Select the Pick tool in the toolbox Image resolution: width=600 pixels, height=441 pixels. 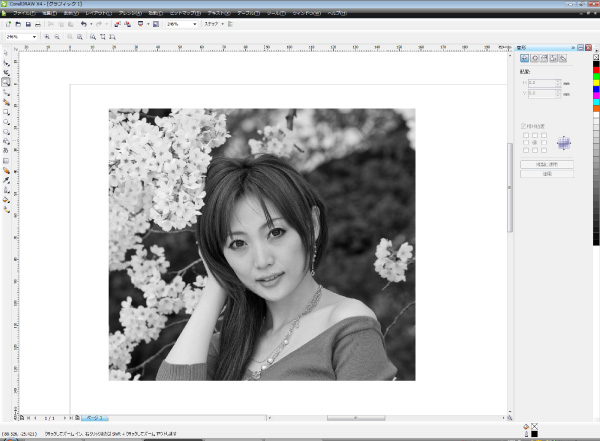click(x=6, y=53)
